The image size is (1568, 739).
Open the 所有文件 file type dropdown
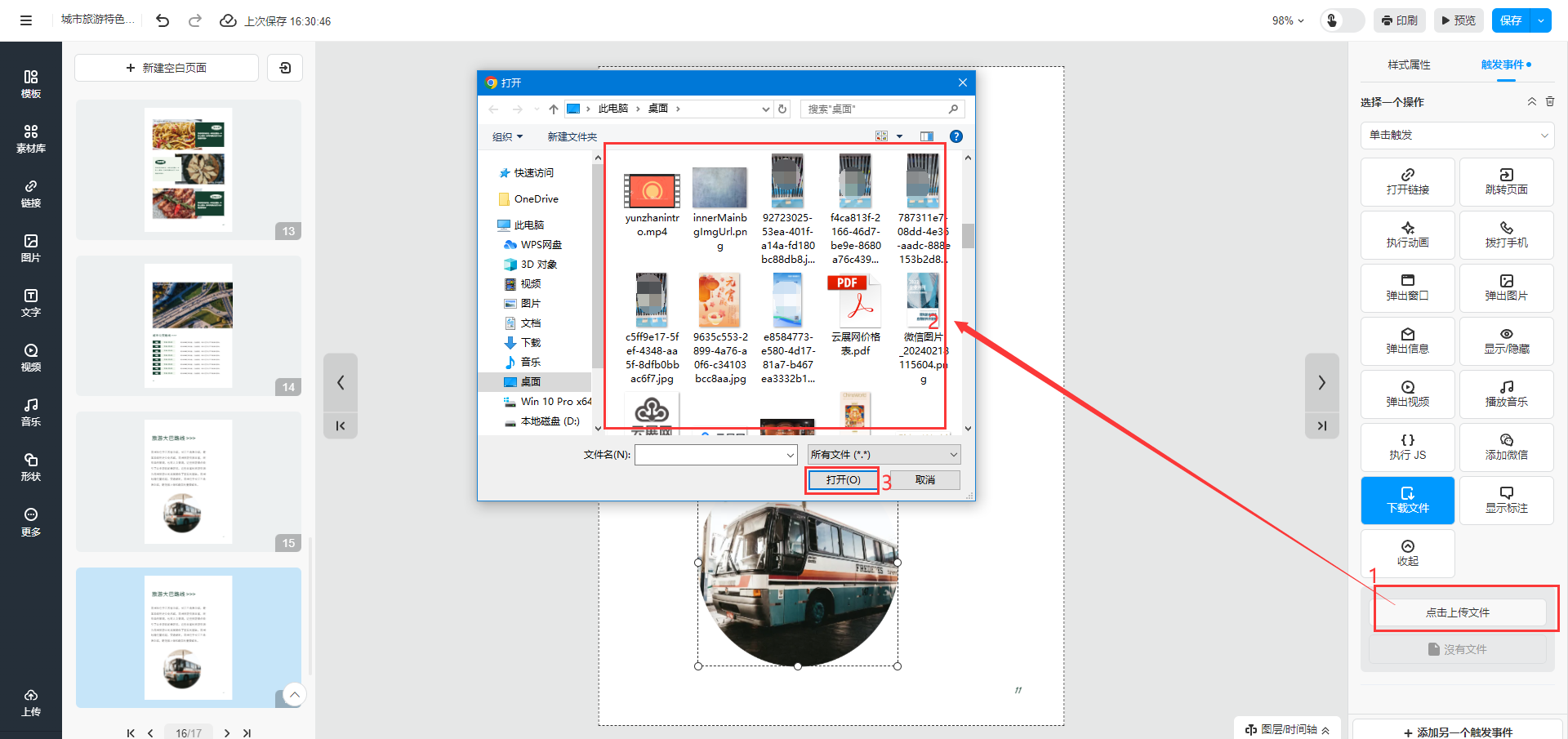tap(884, 454)
